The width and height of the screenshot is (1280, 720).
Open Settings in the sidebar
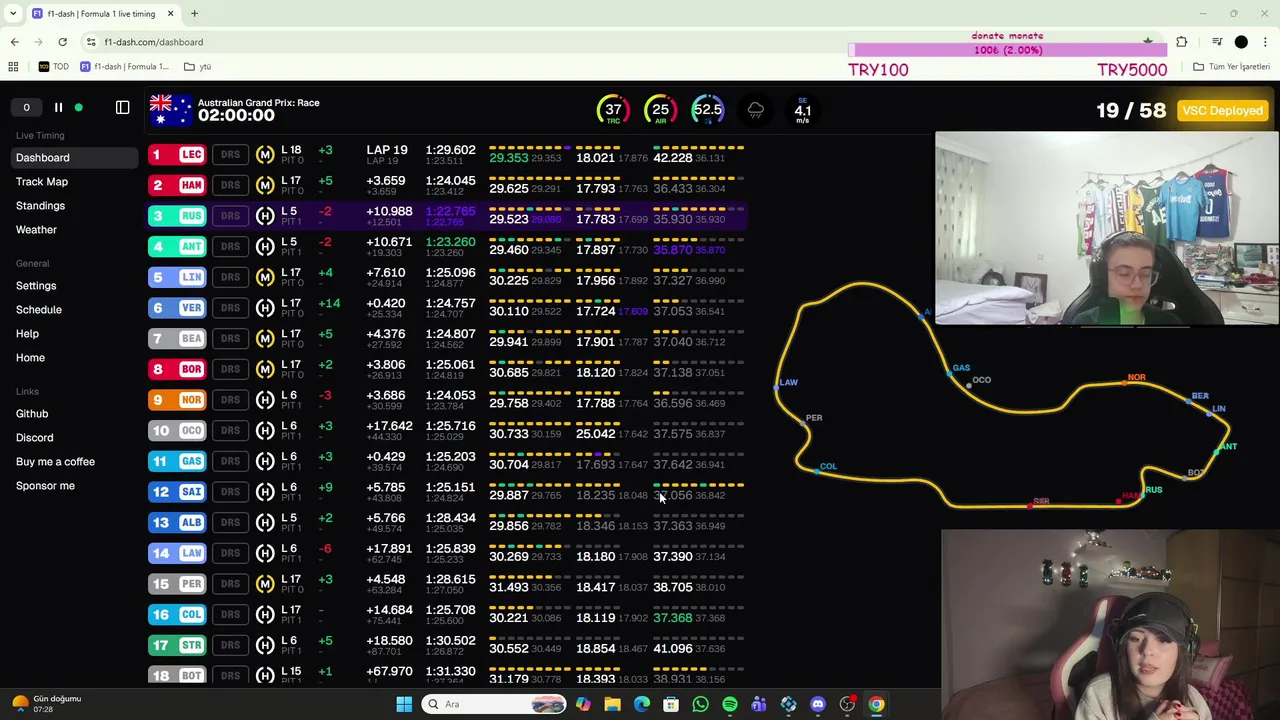[36, 285]
